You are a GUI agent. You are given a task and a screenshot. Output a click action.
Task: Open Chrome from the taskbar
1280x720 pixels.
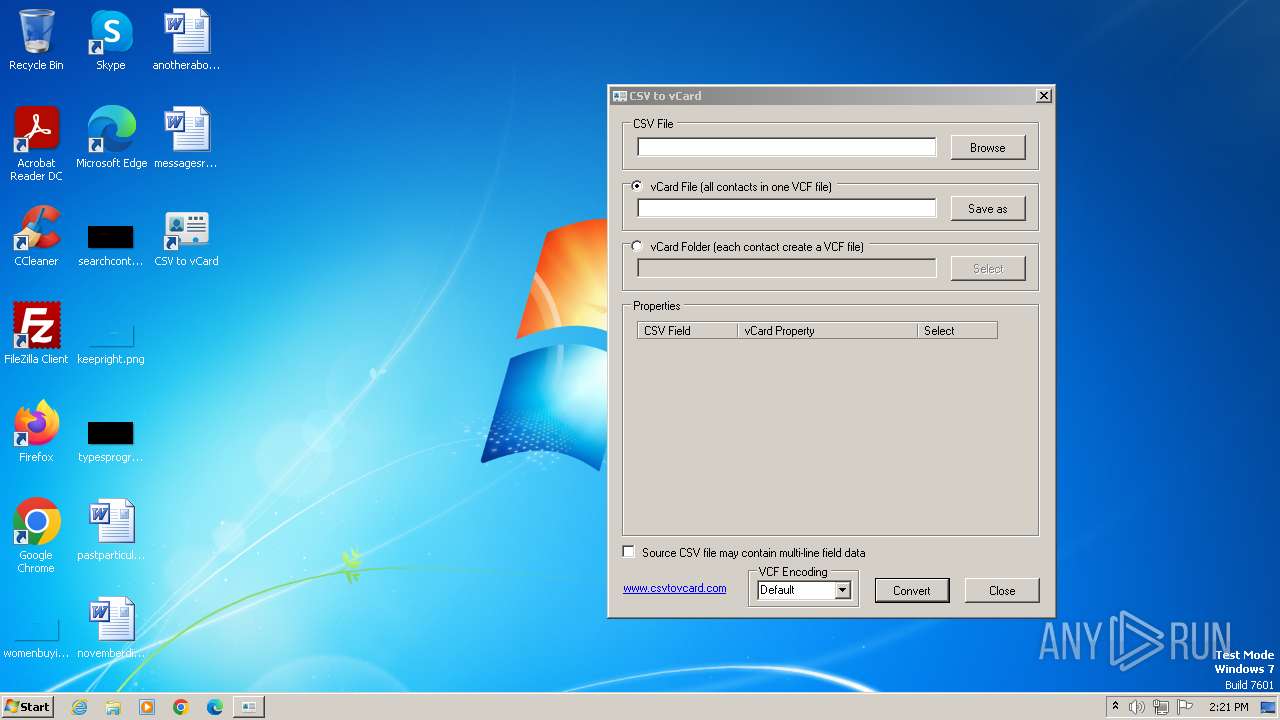tap(181, 707)
